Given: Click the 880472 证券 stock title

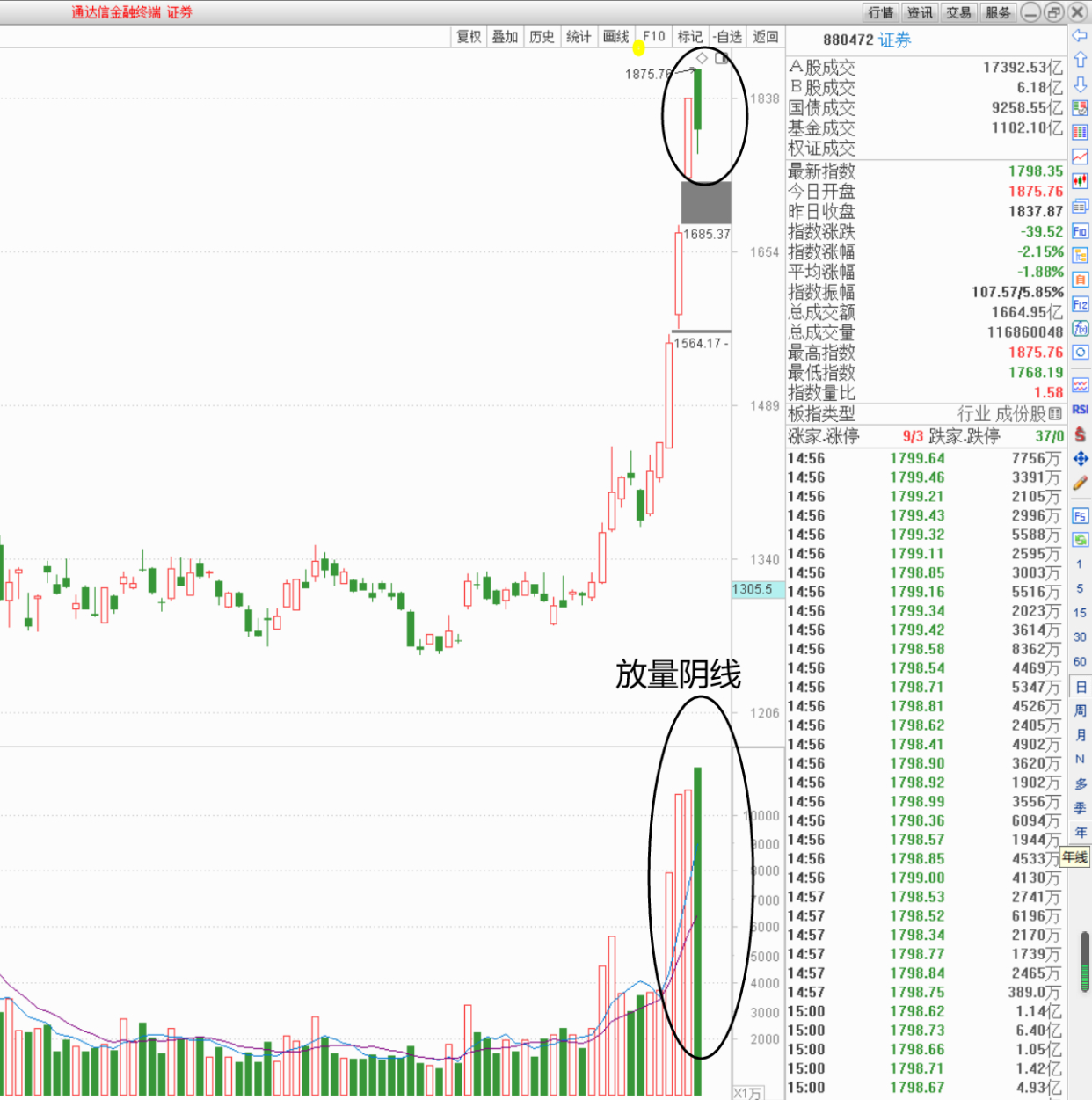Looking at the screenshot, I should (x=867, y=40).
